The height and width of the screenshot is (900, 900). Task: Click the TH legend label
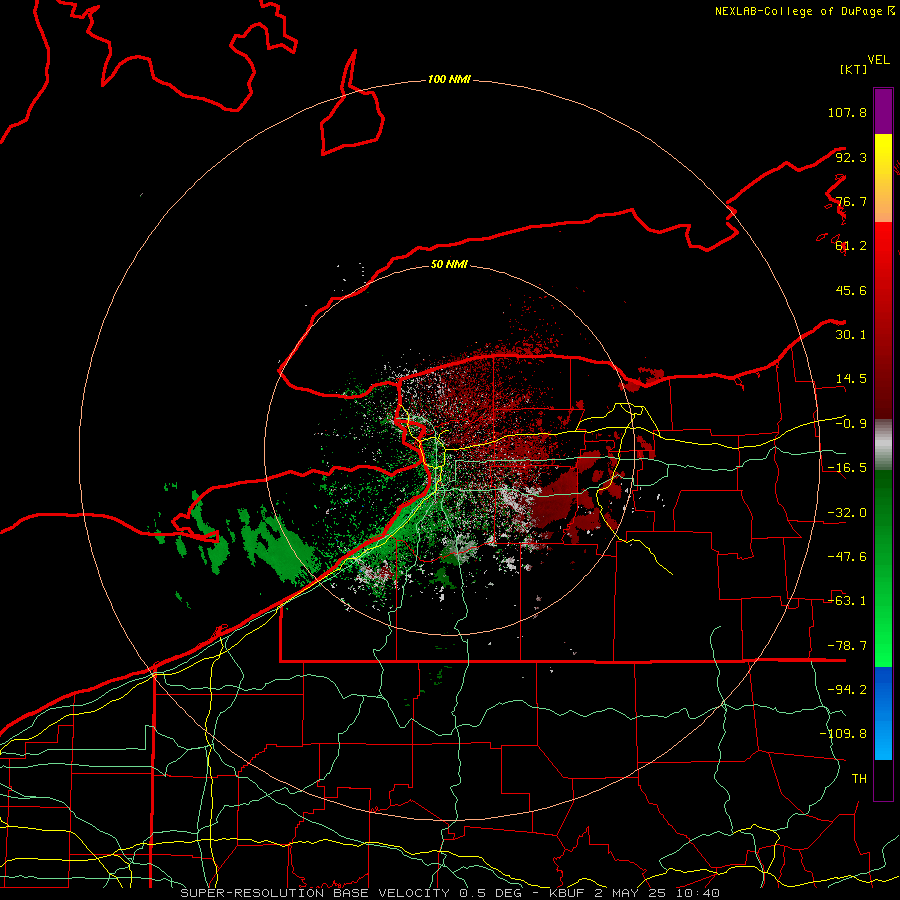point(859,778)
